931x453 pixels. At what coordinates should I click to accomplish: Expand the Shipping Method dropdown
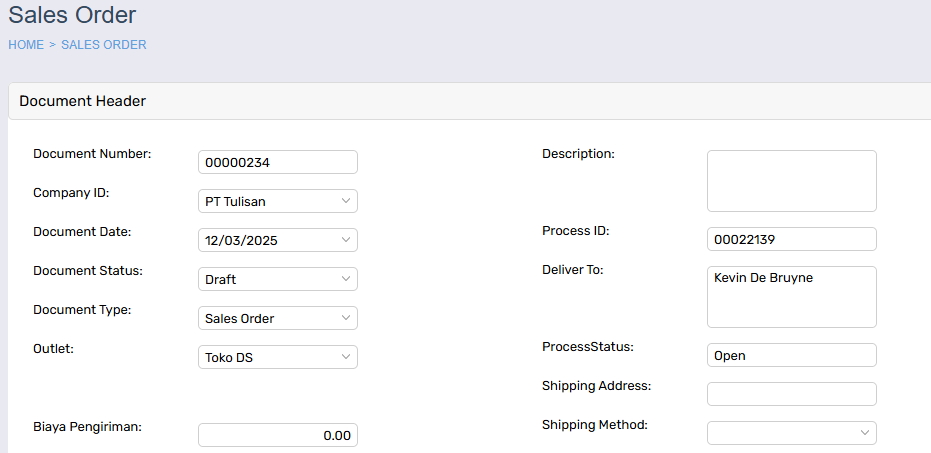coord(791,433)
